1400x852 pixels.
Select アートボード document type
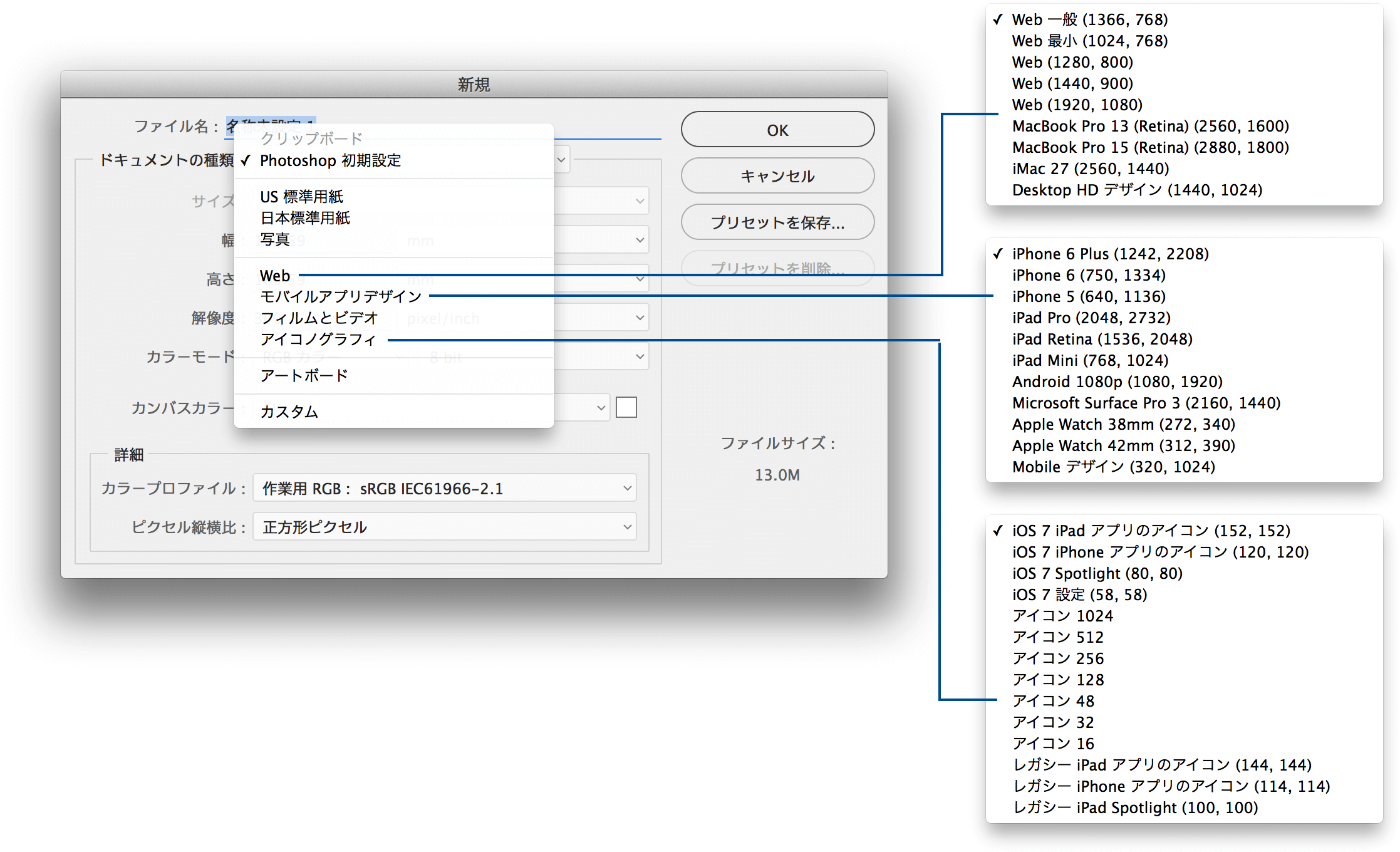(x=393, y=375)
